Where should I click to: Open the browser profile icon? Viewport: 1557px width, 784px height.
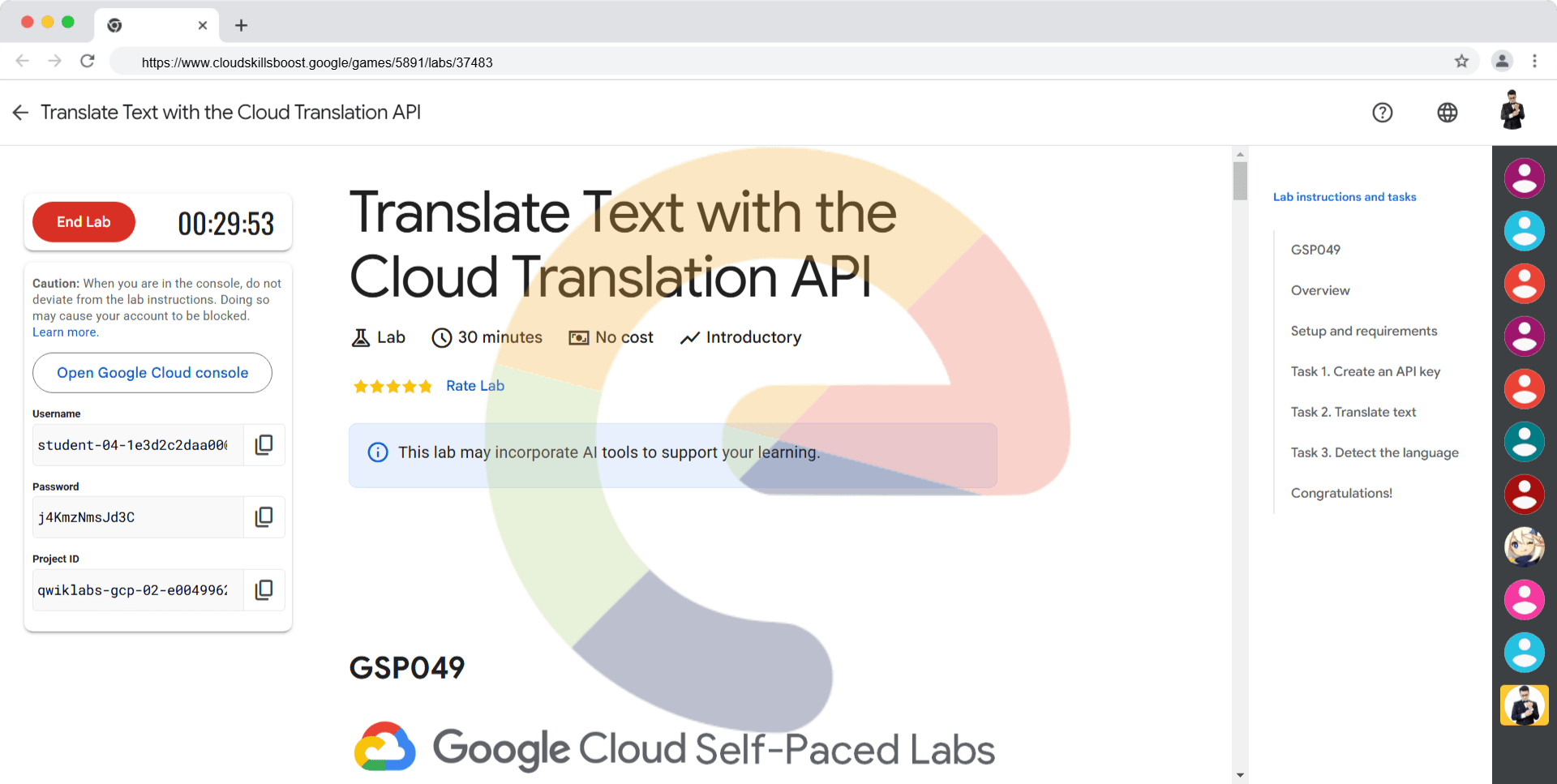click(1502, 62)
